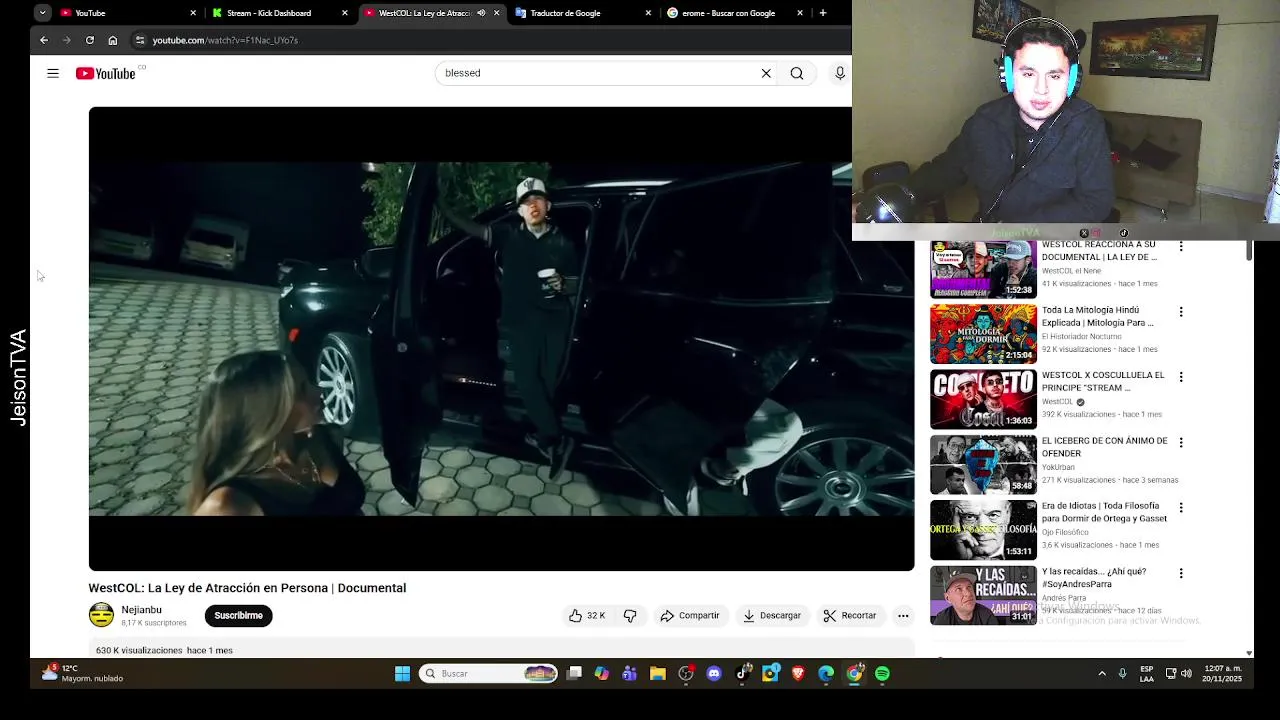The image size is (1280, 720).
Task: Reload the current page
Action: [x=90, y=40]
